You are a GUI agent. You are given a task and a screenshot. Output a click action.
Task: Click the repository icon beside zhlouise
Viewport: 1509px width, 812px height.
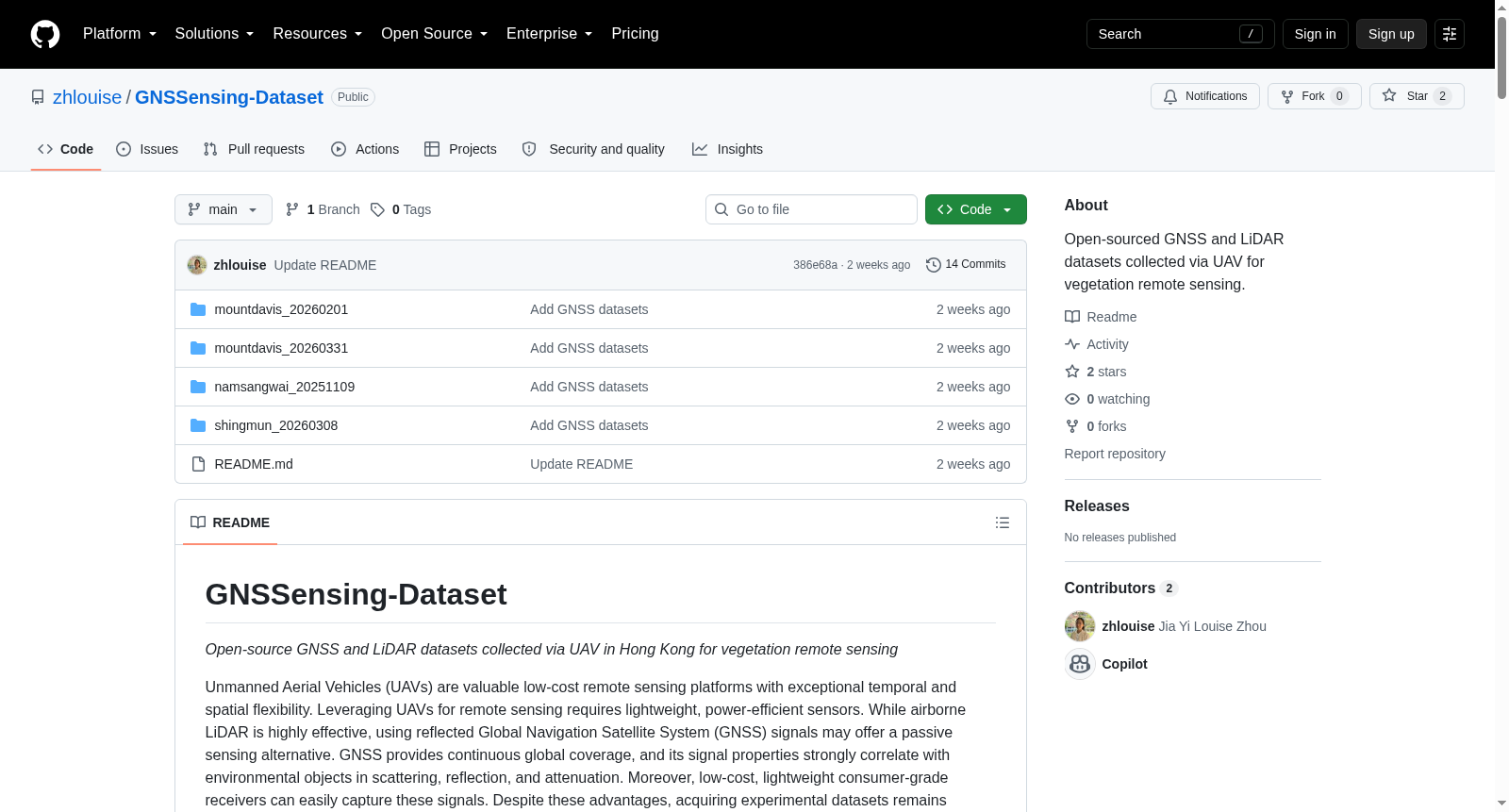tap(38, 97)
